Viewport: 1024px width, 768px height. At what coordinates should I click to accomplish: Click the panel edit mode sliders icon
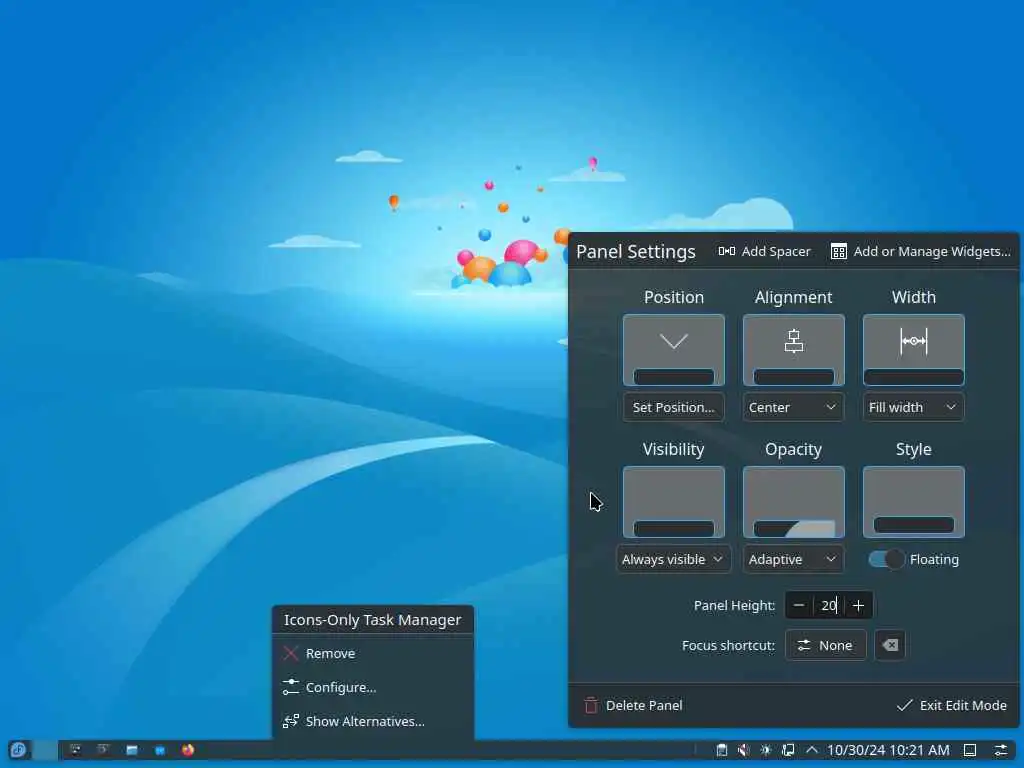(x=1000, y=750)
